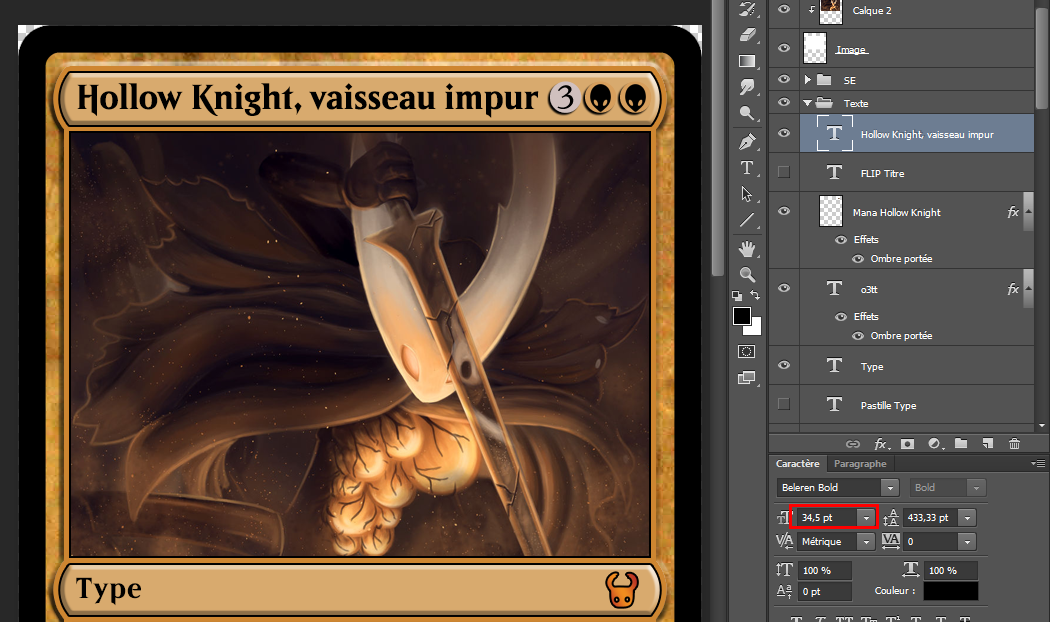Viewport: 1050px width, 622px height.
Task: Delete layer with trash icon
Action: pyautogui.click(x=1015, y=444)
